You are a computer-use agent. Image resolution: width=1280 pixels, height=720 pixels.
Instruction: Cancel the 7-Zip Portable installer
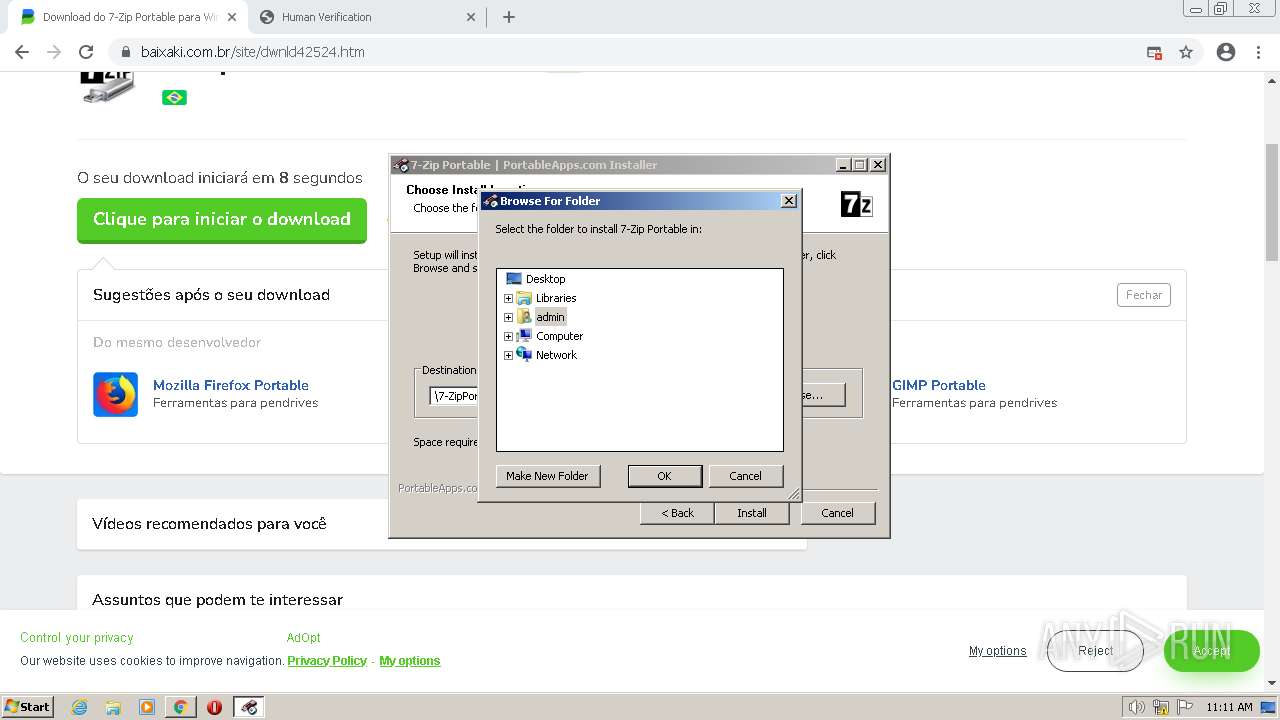(837, 513)
